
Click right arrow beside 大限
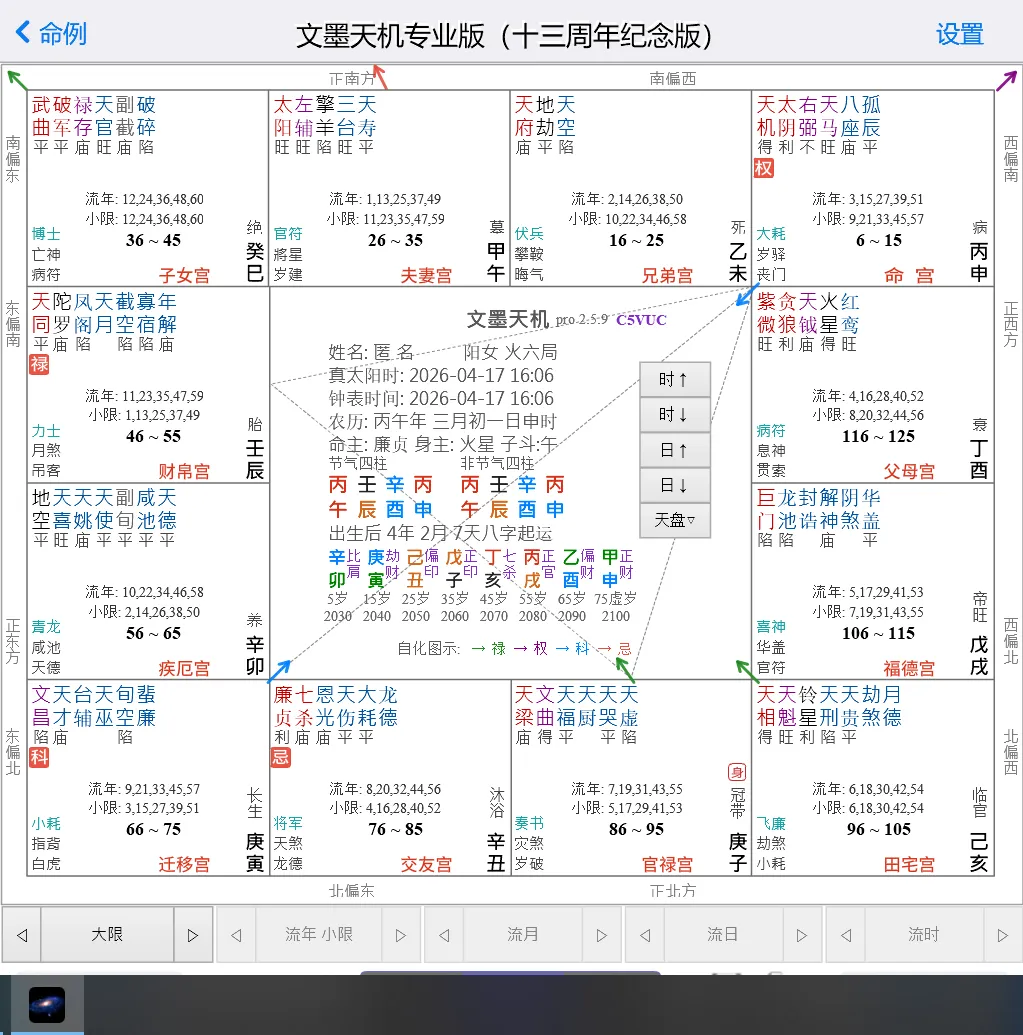[x=193, y=935]
